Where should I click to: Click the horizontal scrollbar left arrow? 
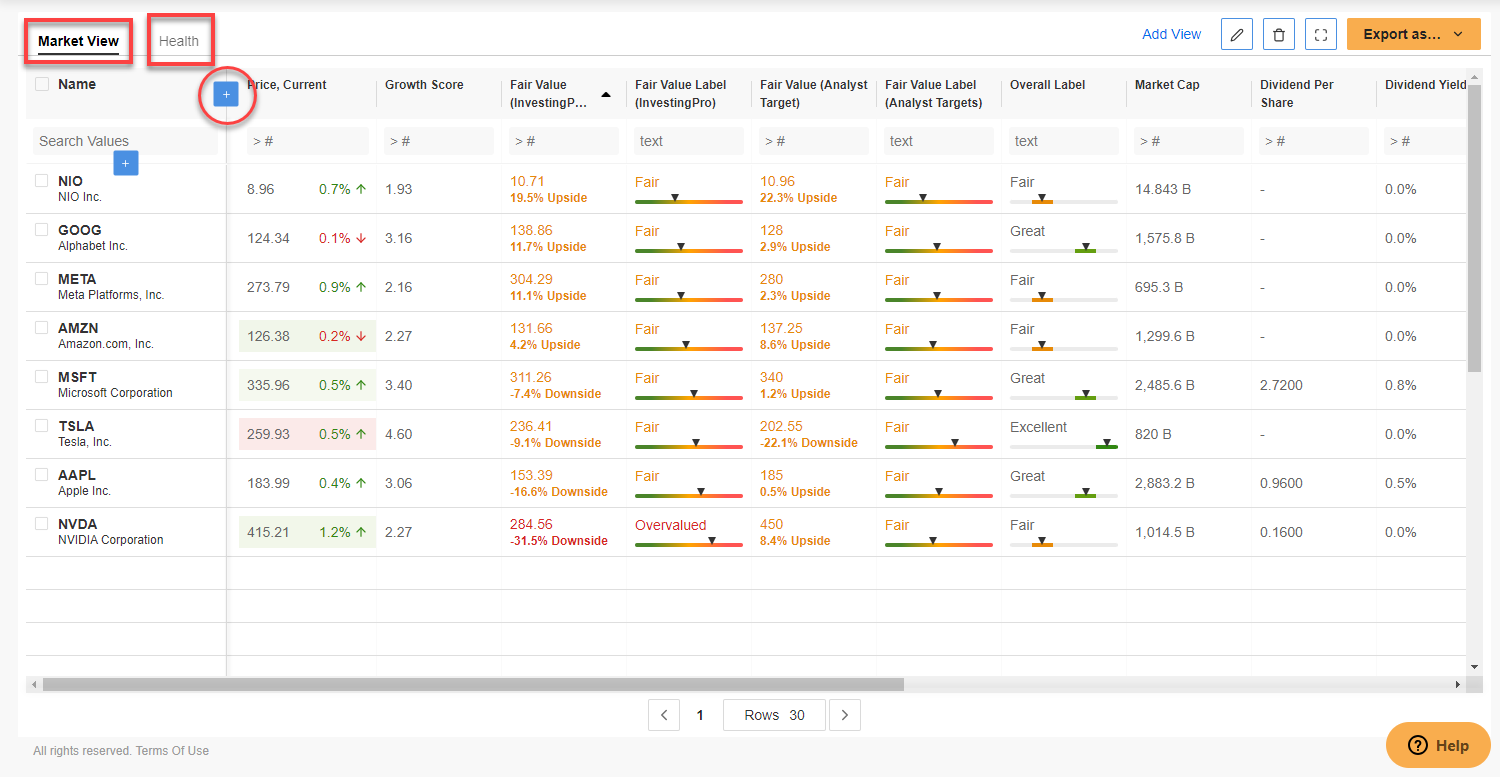pos(34,685)
